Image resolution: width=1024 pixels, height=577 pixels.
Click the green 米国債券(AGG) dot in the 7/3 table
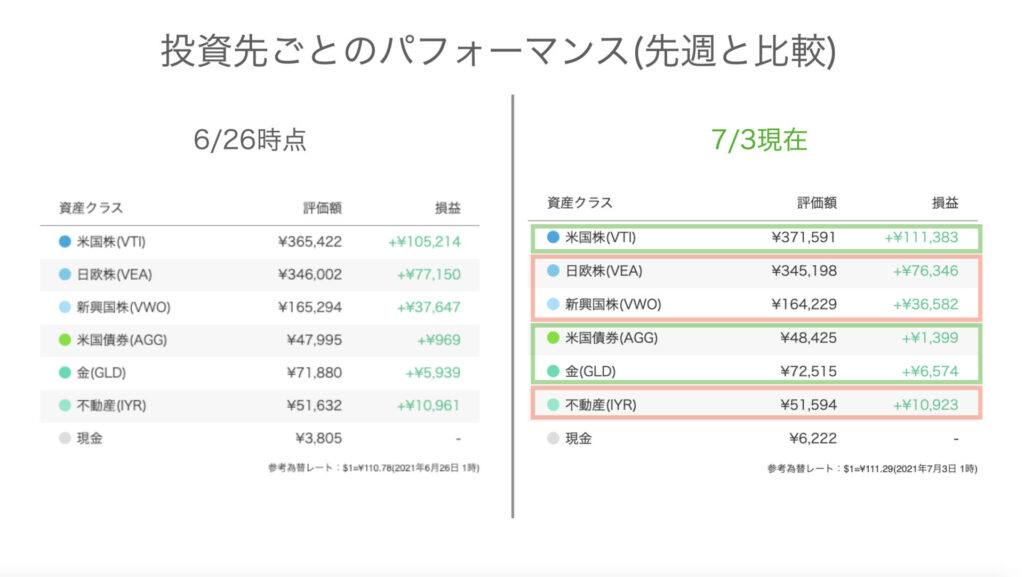(553, 338)
